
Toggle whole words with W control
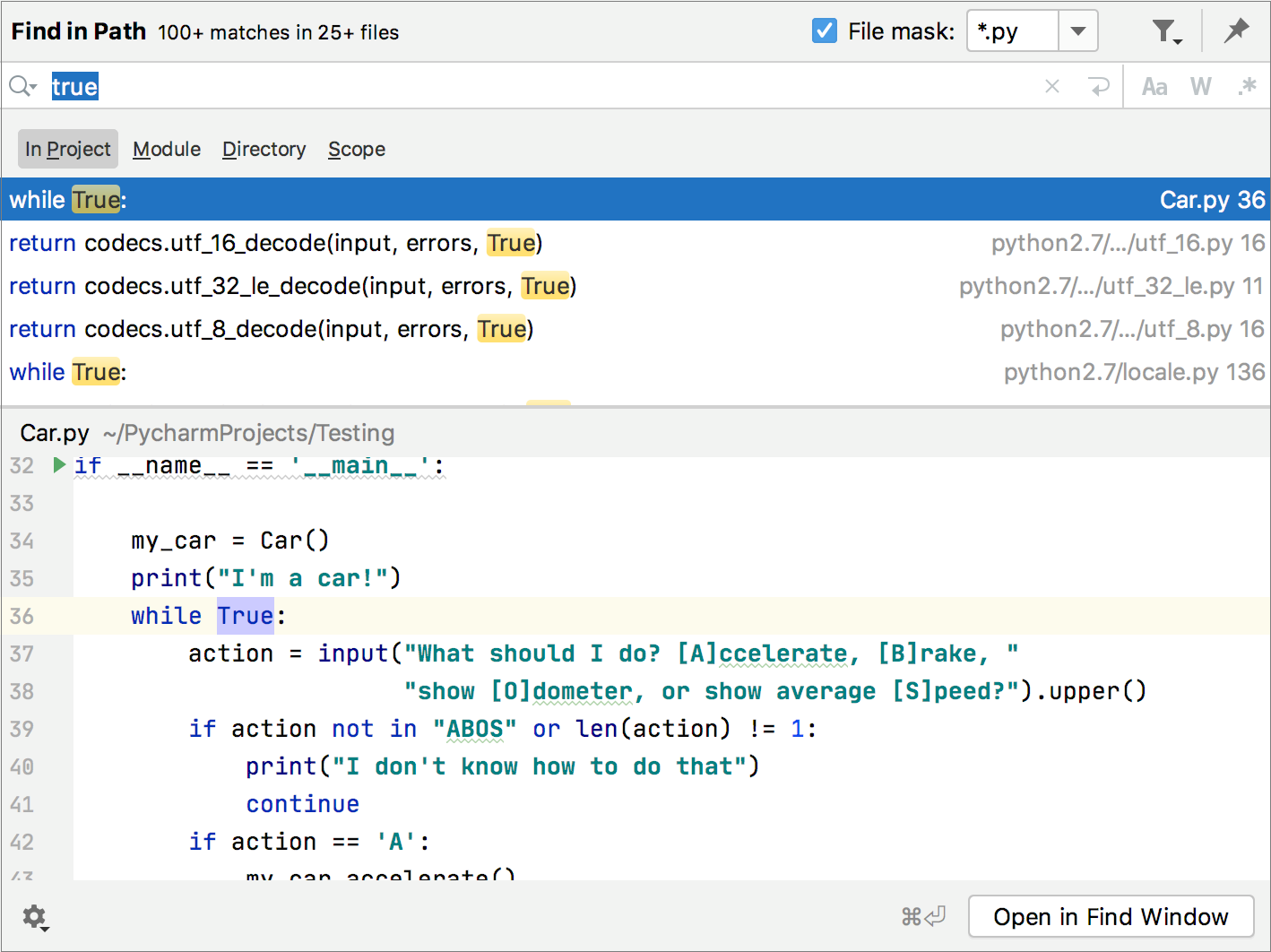pyautogui.click(x=1200, y=86)
